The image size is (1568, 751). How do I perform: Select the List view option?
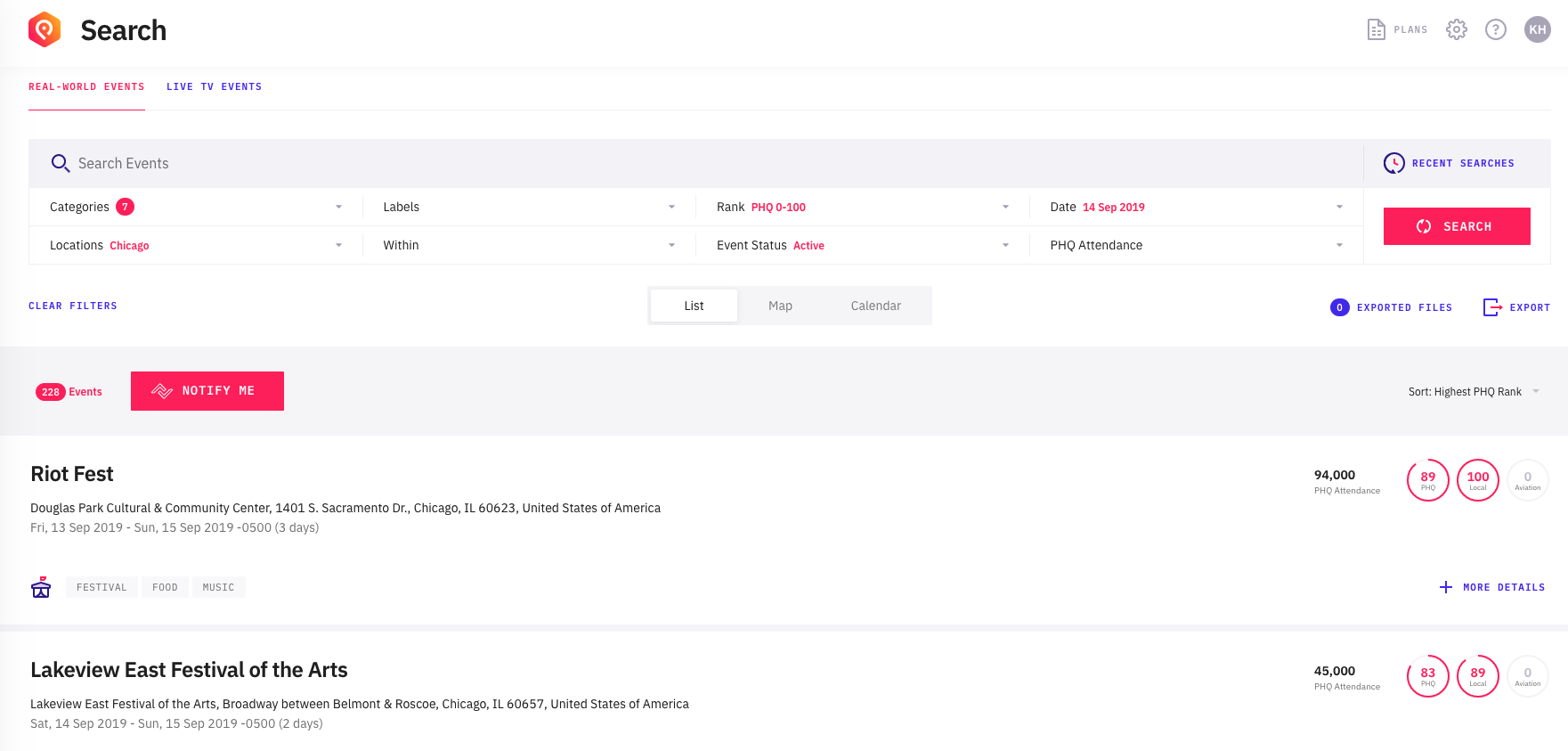tap(694, 306)
